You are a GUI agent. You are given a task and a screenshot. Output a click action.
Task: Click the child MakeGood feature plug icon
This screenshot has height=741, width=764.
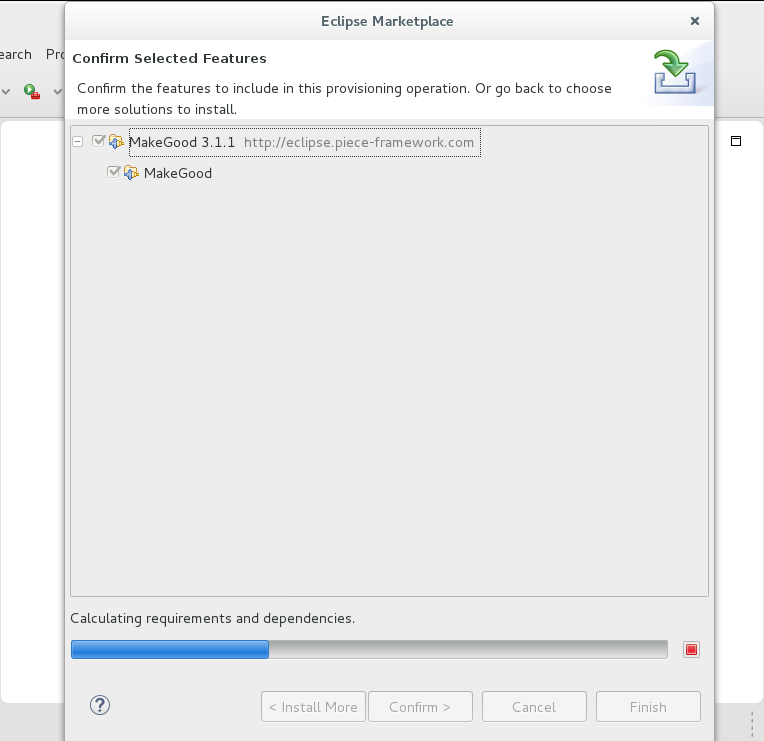(x=131, y=173)
